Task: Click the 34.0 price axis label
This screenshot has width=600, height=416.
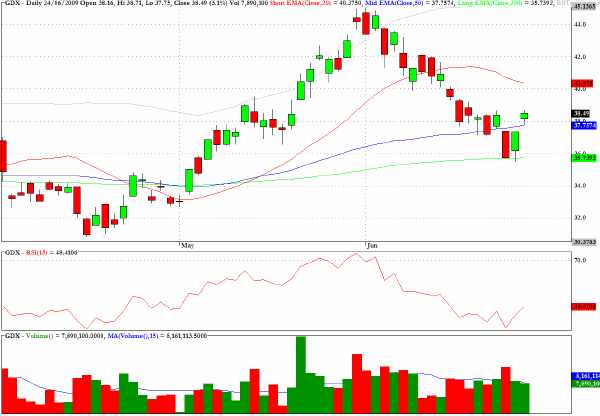Action: [x=580, y=186]
